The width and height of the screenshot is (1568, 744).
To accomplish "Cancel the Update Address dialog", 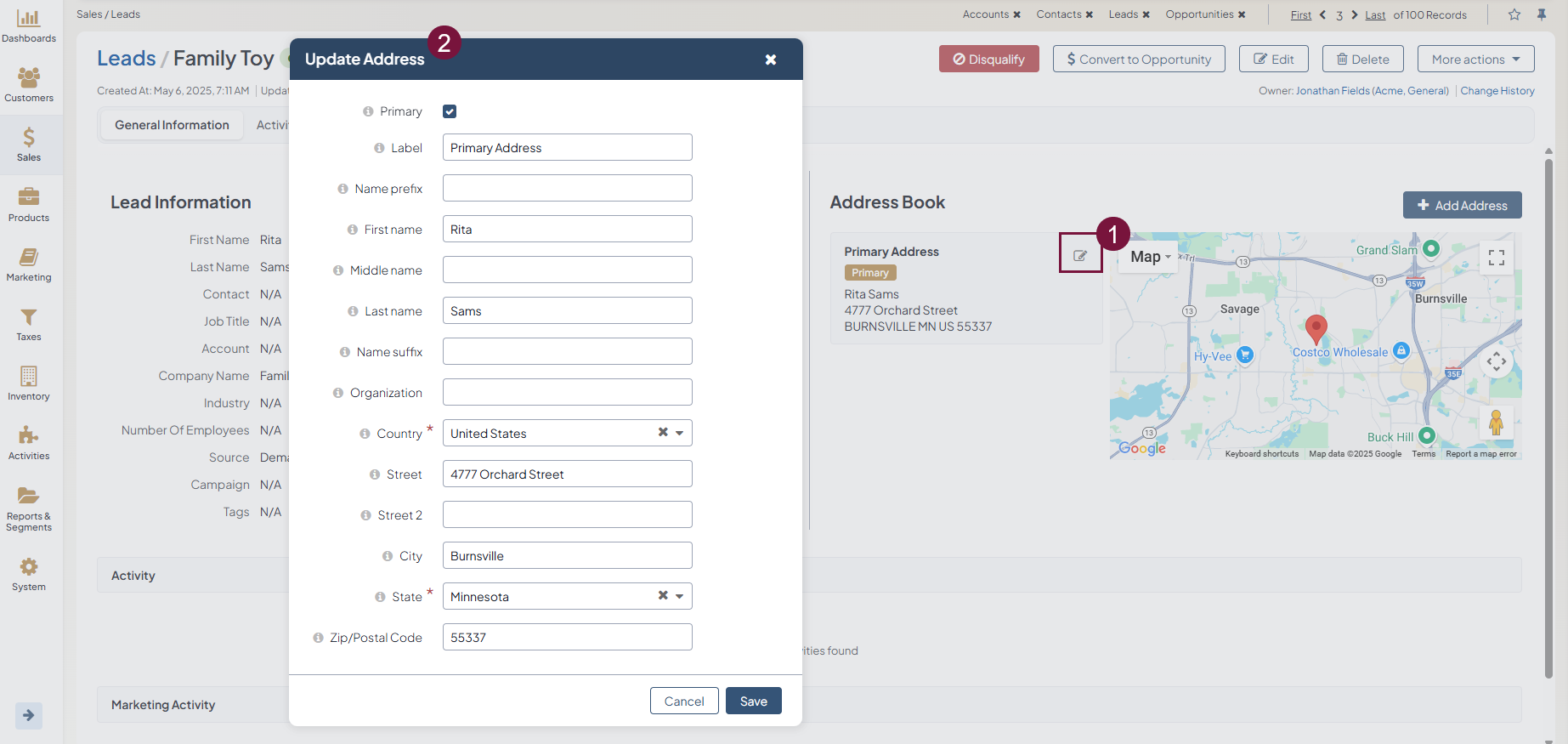I will (x=683, y=701).
